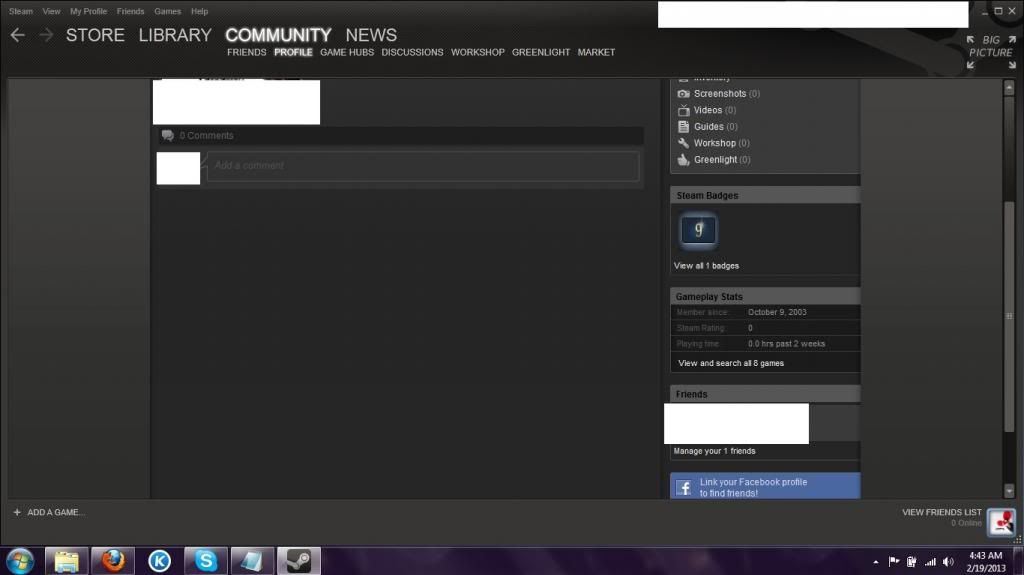Click the page scrollbar down arrow
This screenshot has width=1024, height=575.
(x=1009, y=491)
